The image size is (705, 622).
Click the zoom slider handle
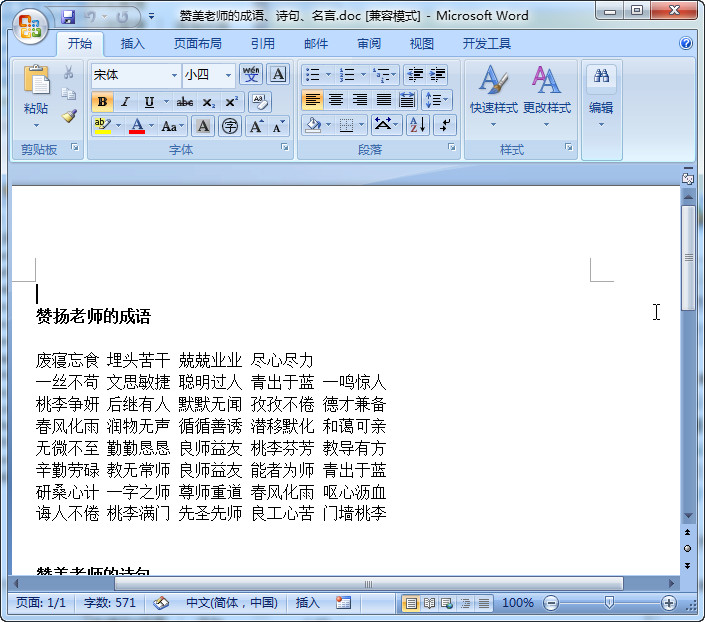click(x=609, y=603)
